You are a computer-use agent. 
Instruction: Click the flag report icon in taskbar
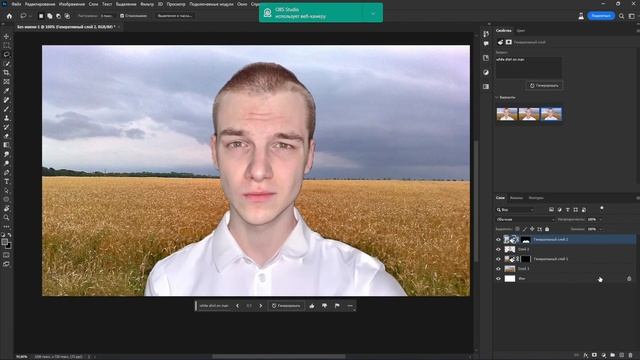coord(337,306)
